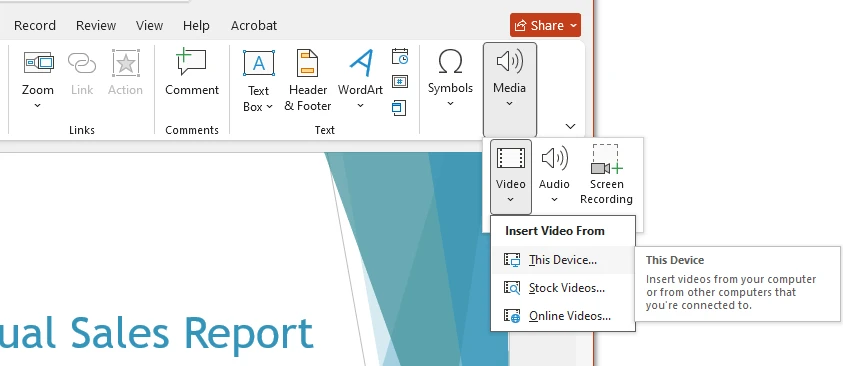Switch to the Acrobat tab
The width and height of the screenshot is (843, 366).
coord(254,25)
